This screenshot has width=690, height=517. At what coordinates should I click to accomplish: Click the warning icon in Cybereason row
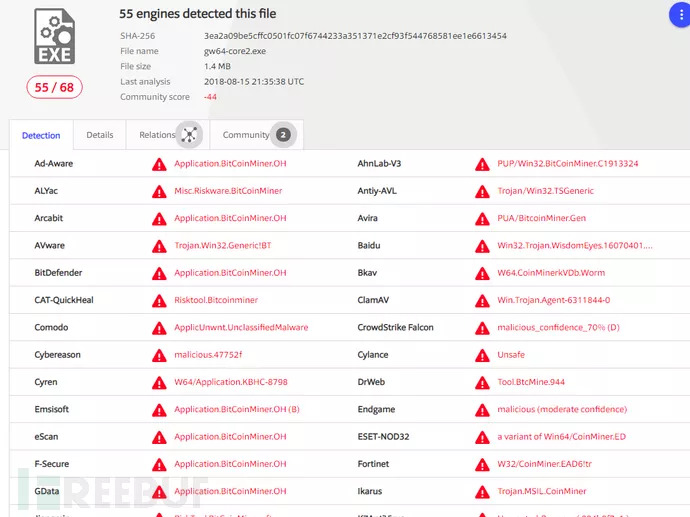159,356
